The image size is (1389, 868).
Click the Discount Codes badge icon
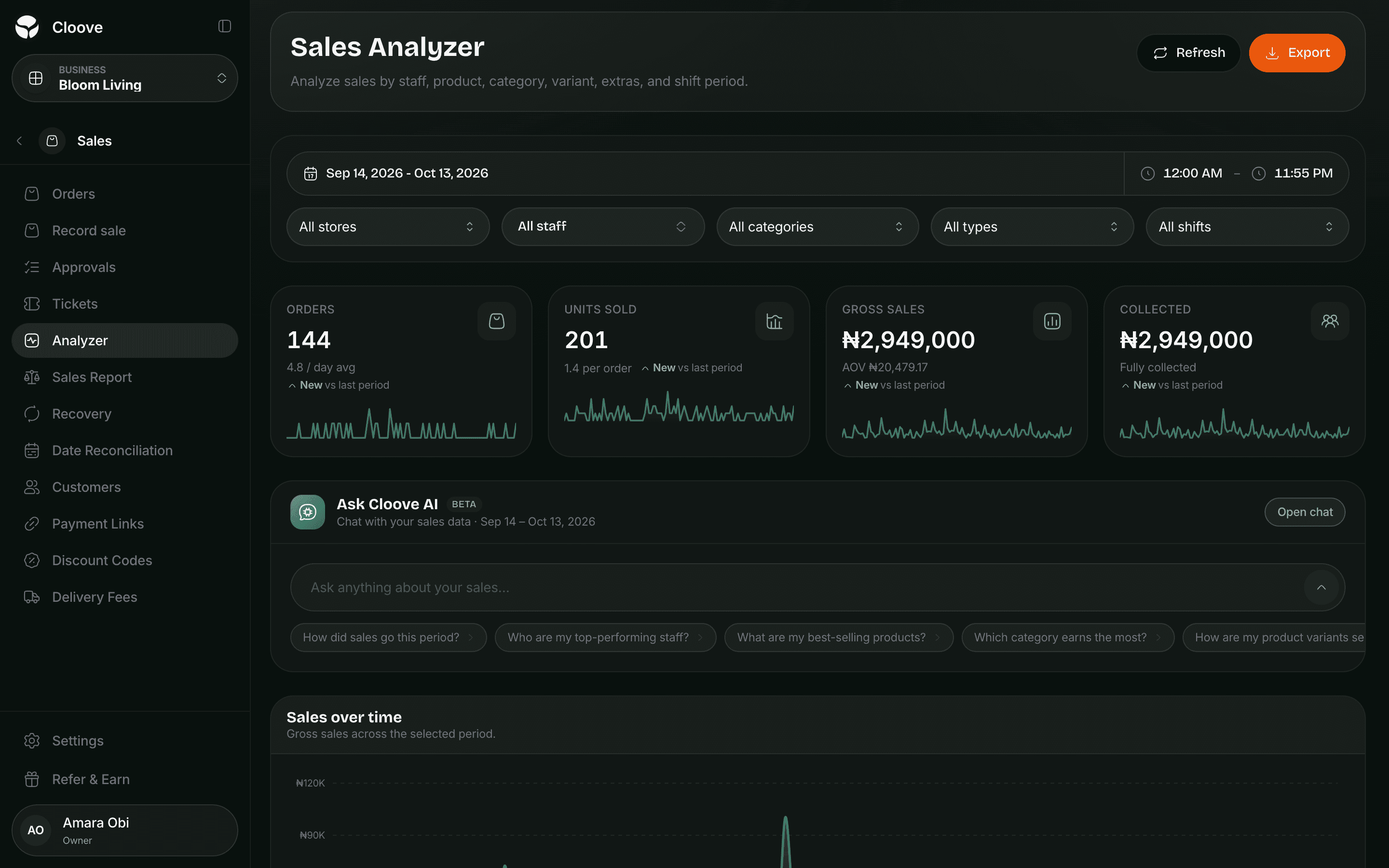point(32,560)
